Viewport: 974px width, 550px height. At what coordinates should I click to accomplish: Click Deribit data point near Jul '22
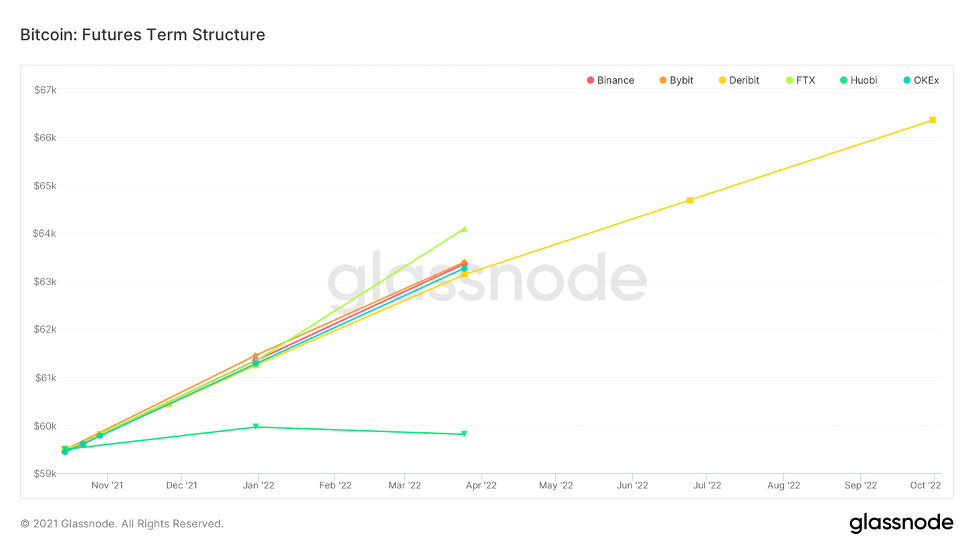pyautogui.click(x=690, y=200)
